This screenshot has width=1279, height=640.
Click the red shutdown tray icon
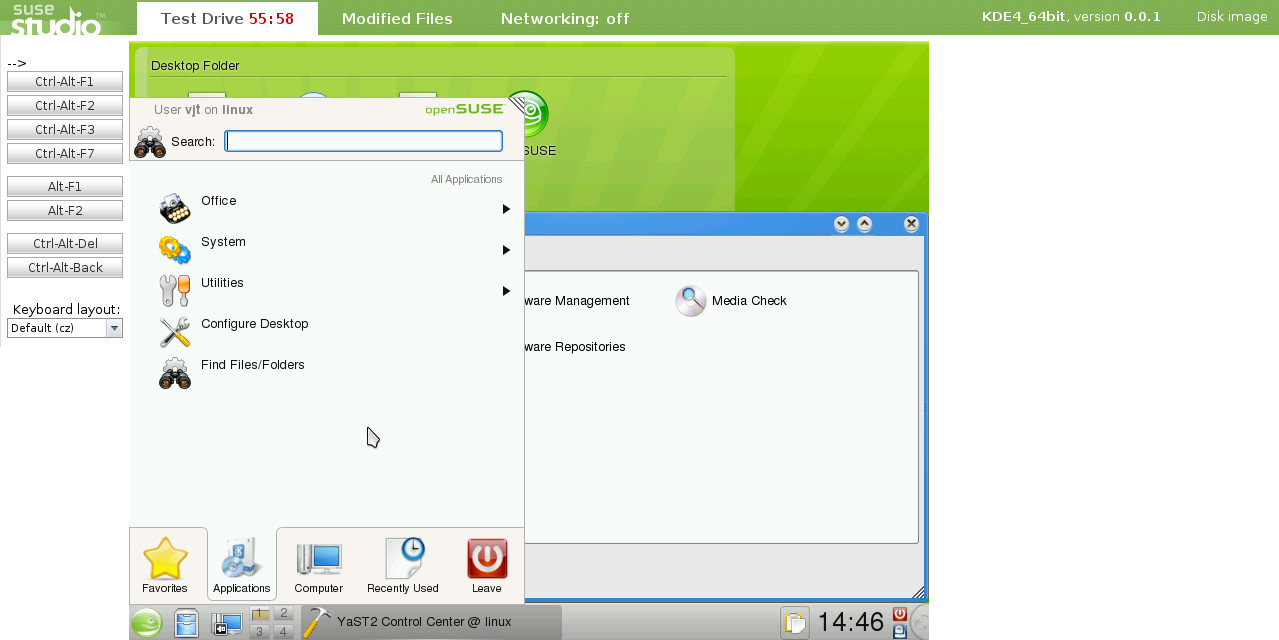pyautogui.click(x=900, y=614)
